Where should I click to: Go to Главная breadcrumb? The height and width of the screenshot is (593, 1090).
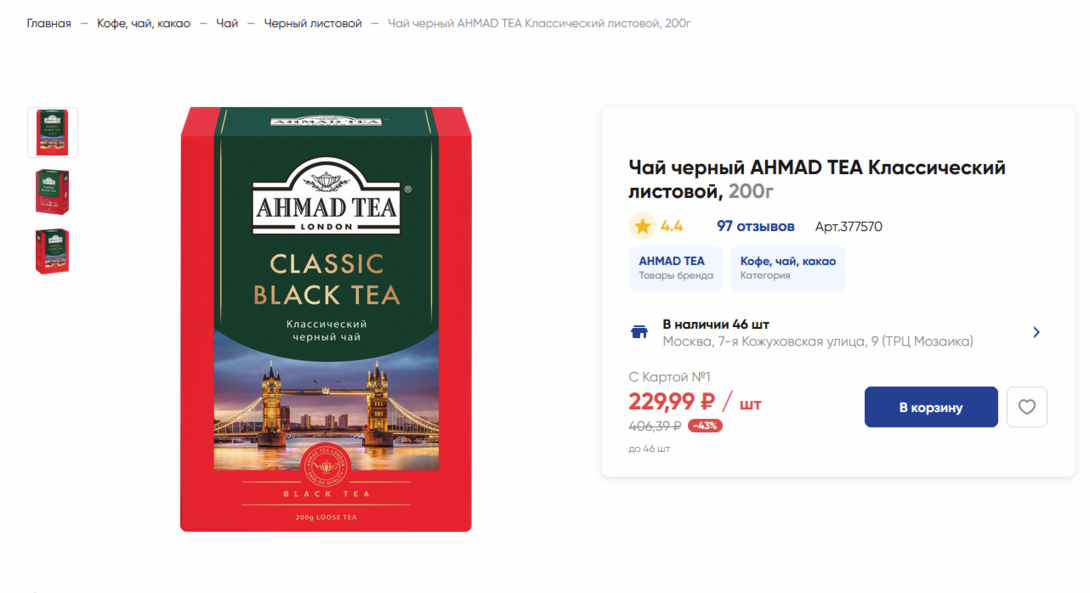[x=49, y=23]
